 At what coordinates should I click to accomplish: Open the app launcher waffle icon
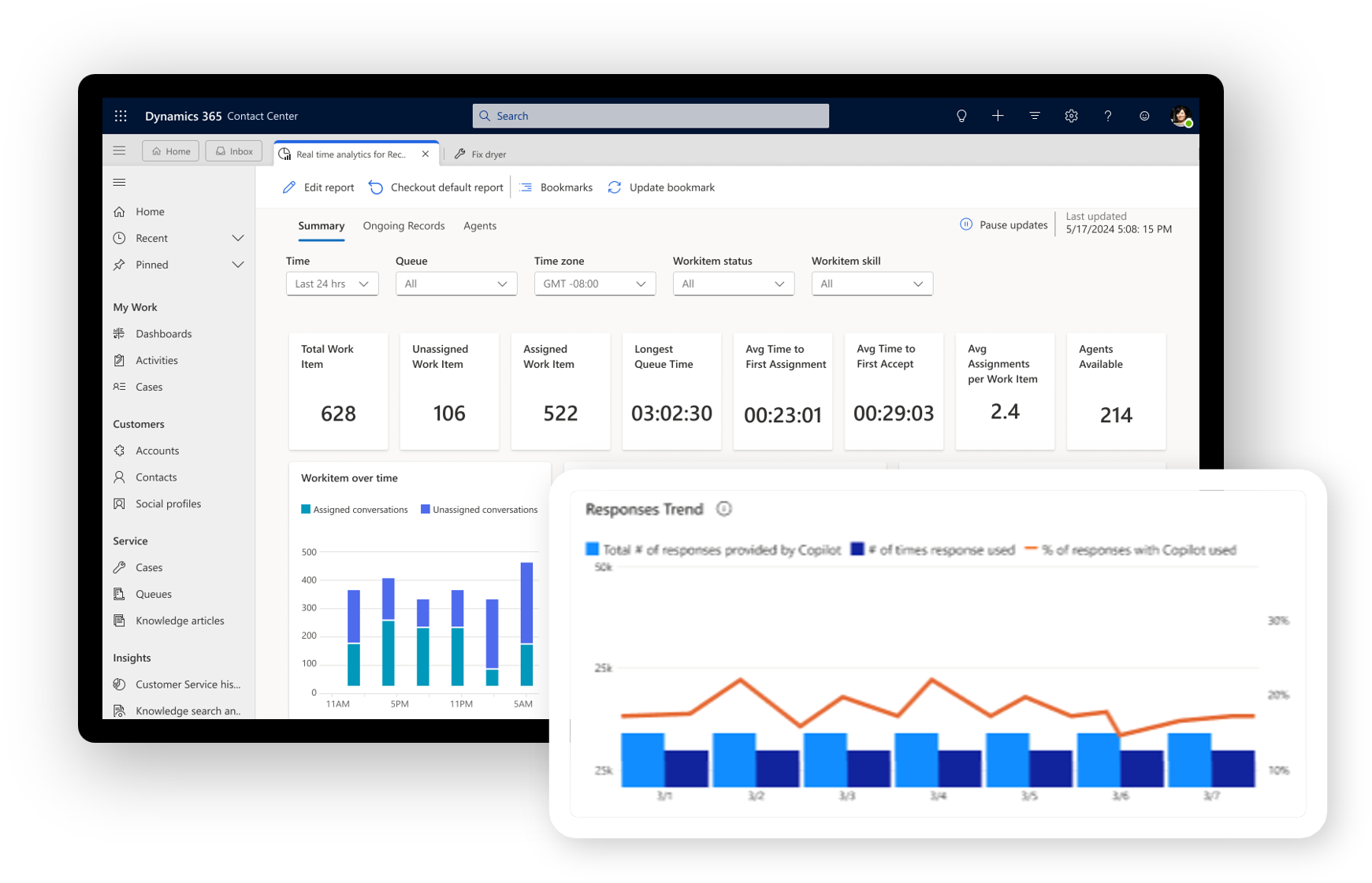tap(121, 116)
